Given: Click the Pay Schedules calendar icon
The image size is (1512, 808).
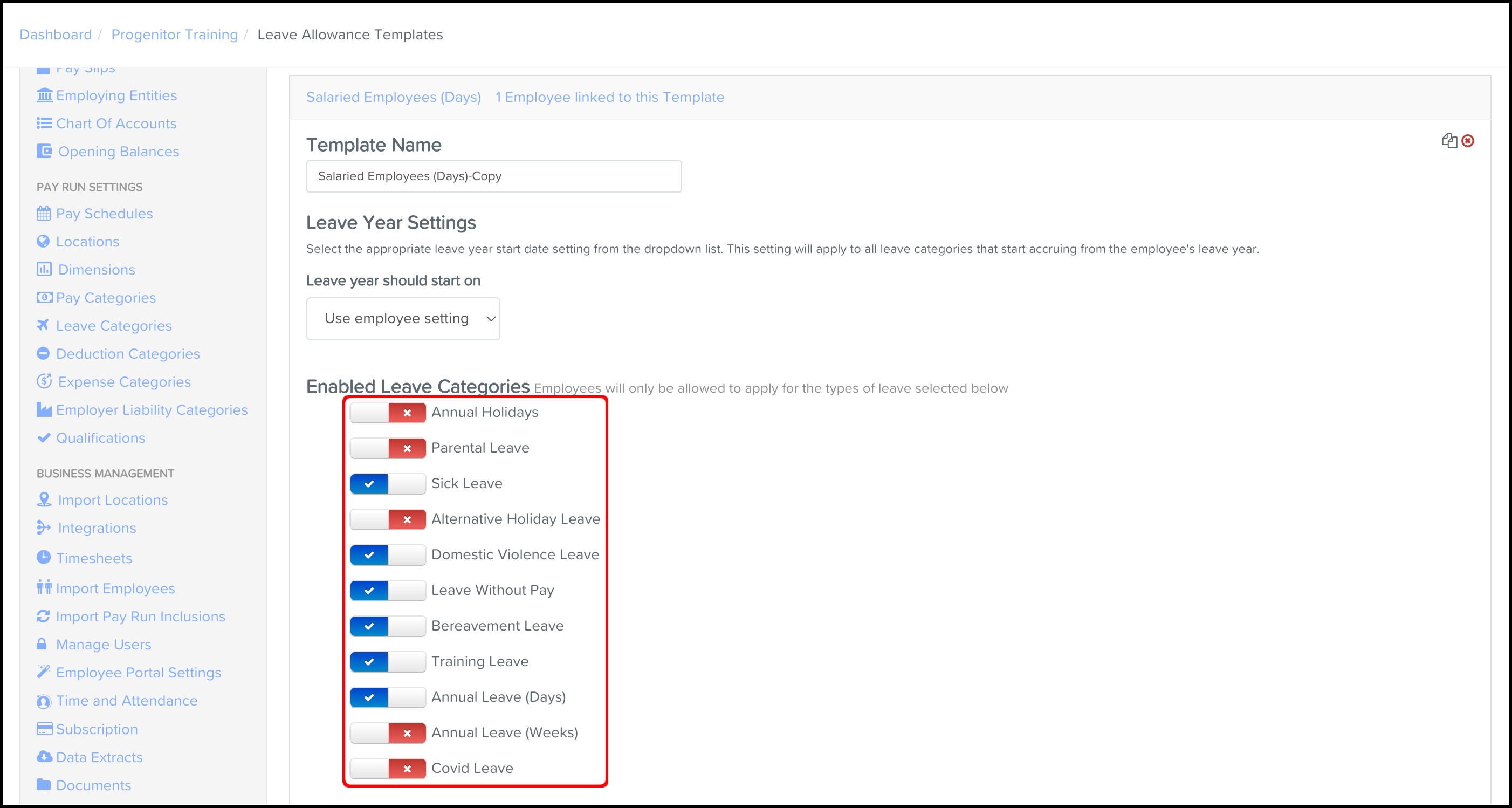Looking at the screenshot, I should point(44,213).
